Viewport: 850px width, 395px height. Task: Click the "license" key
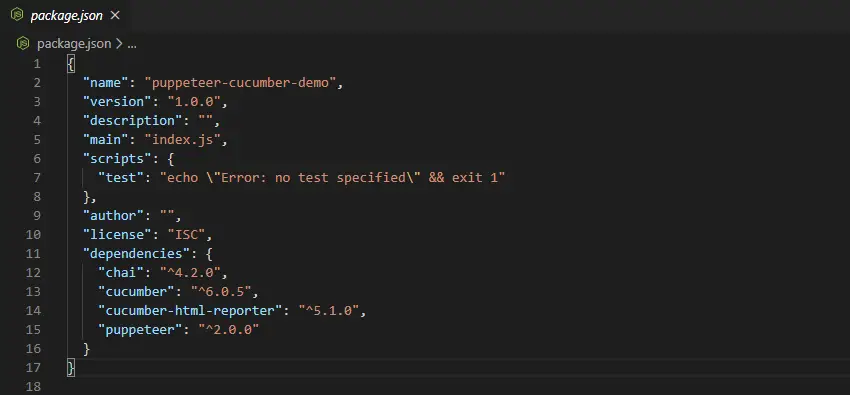click(x=117, y=235)
